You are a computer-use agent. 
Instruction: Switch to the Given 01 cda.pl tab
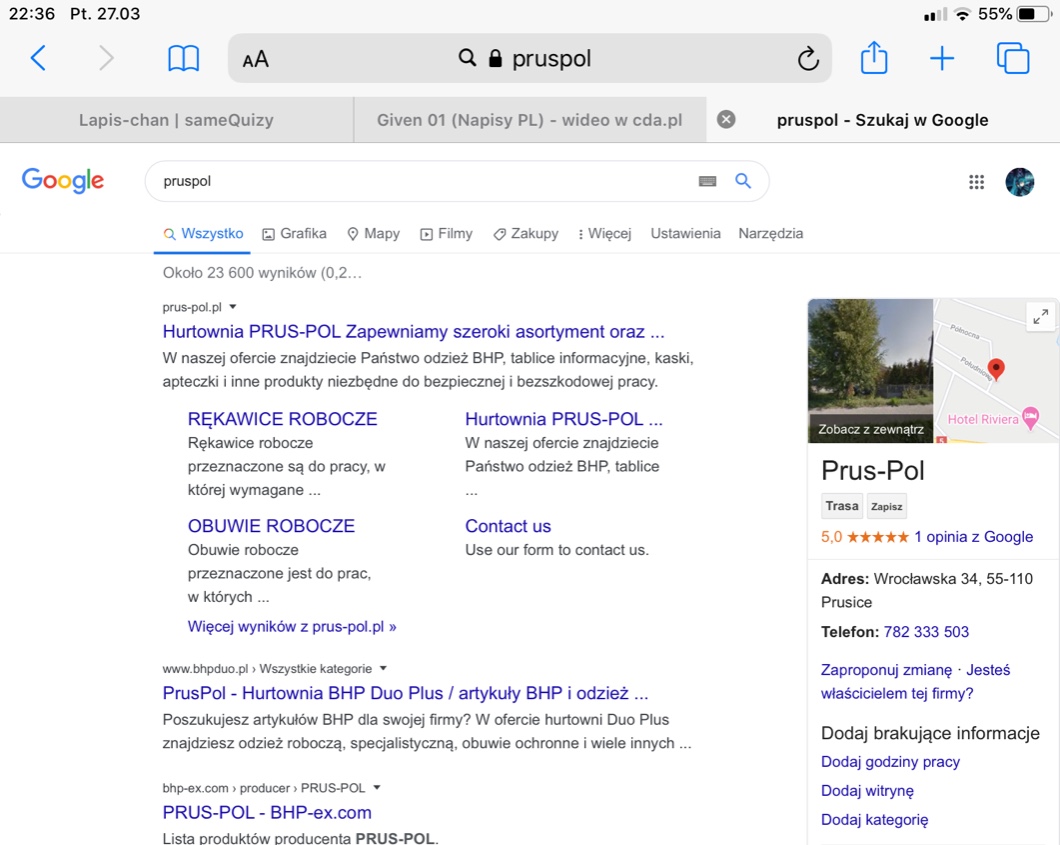pyautogui.click(x=529, y=120)
